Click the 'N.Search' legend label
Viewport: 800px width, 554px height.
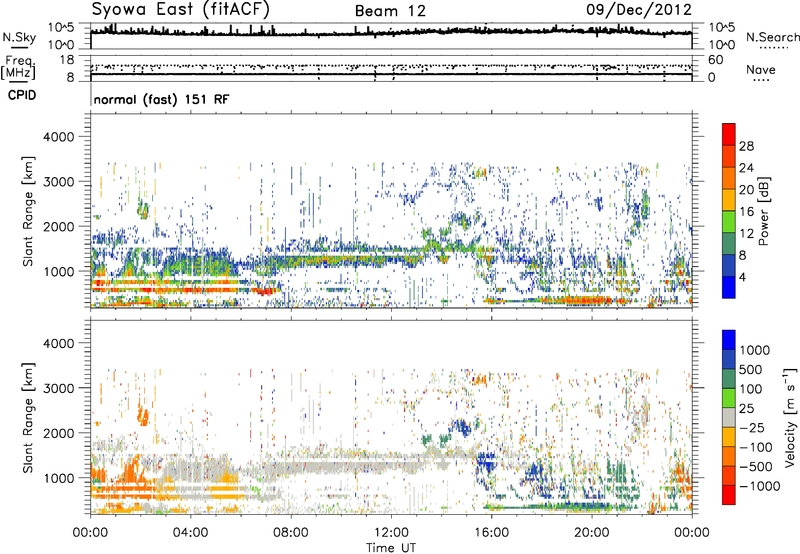coord(773,37)
